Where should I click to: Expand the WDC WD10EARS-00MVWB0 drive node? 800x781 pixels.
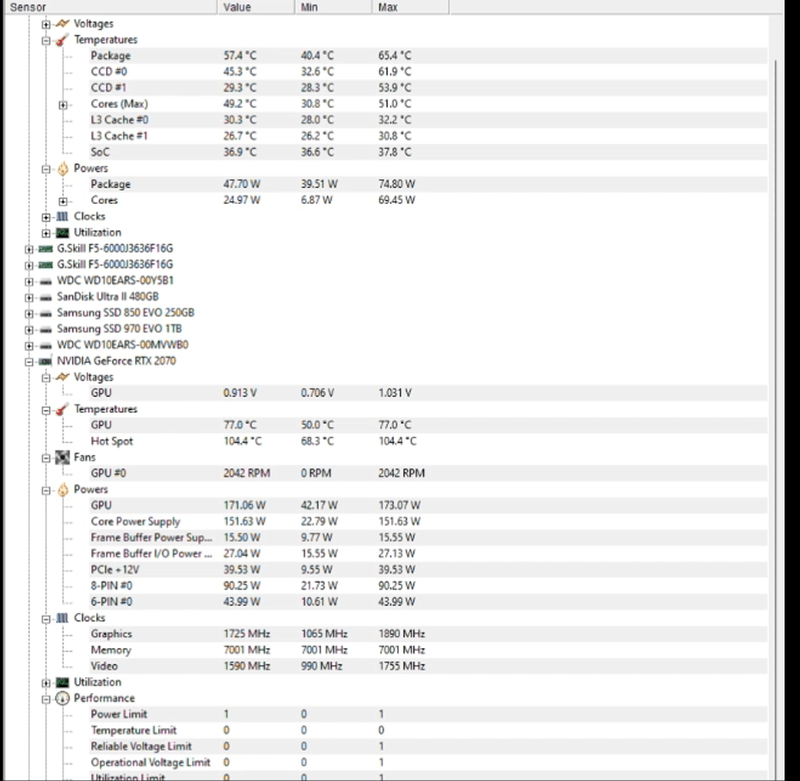point(29,346)
